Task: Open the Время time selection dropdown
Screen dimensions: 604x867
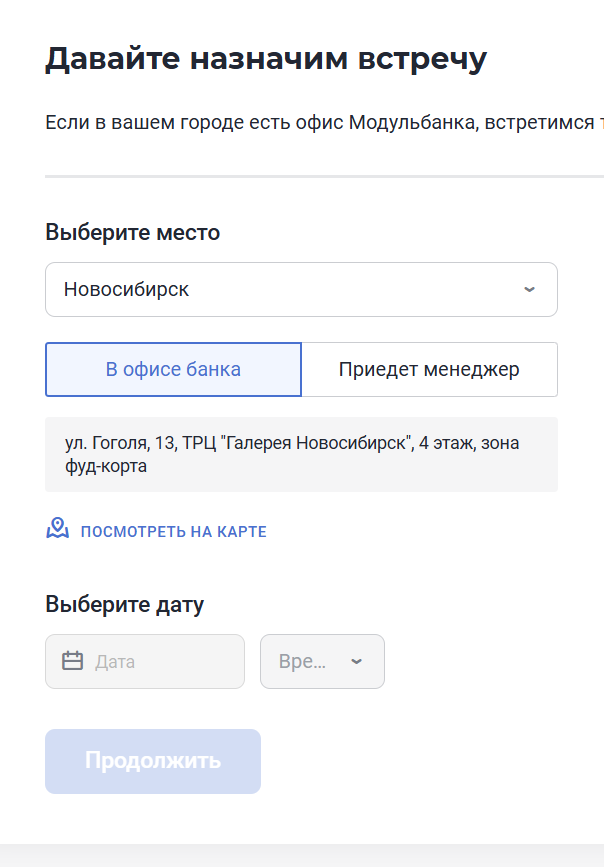Action: pos(322,661)
